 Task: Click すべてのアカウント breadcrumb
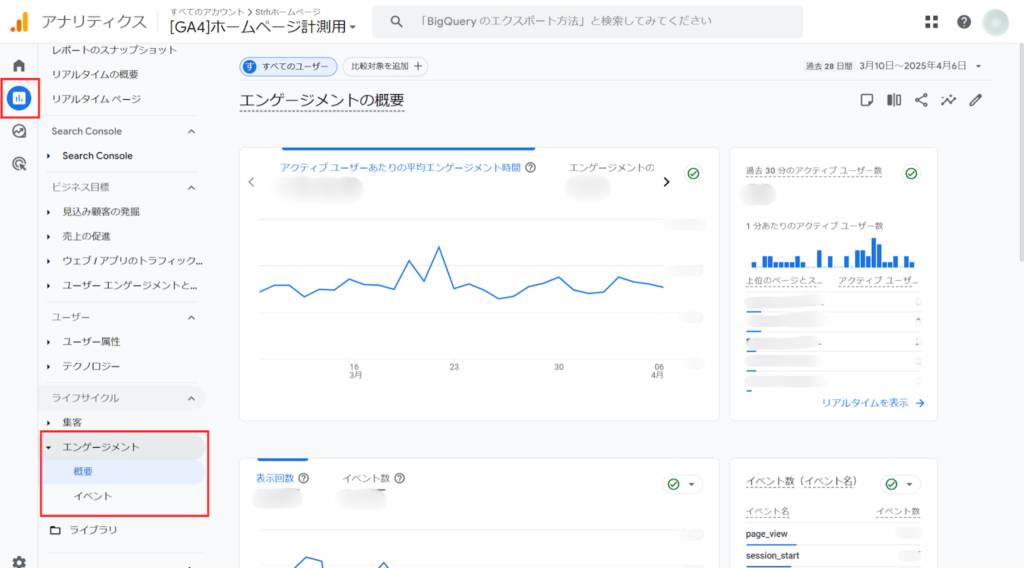tap(206, 12)
